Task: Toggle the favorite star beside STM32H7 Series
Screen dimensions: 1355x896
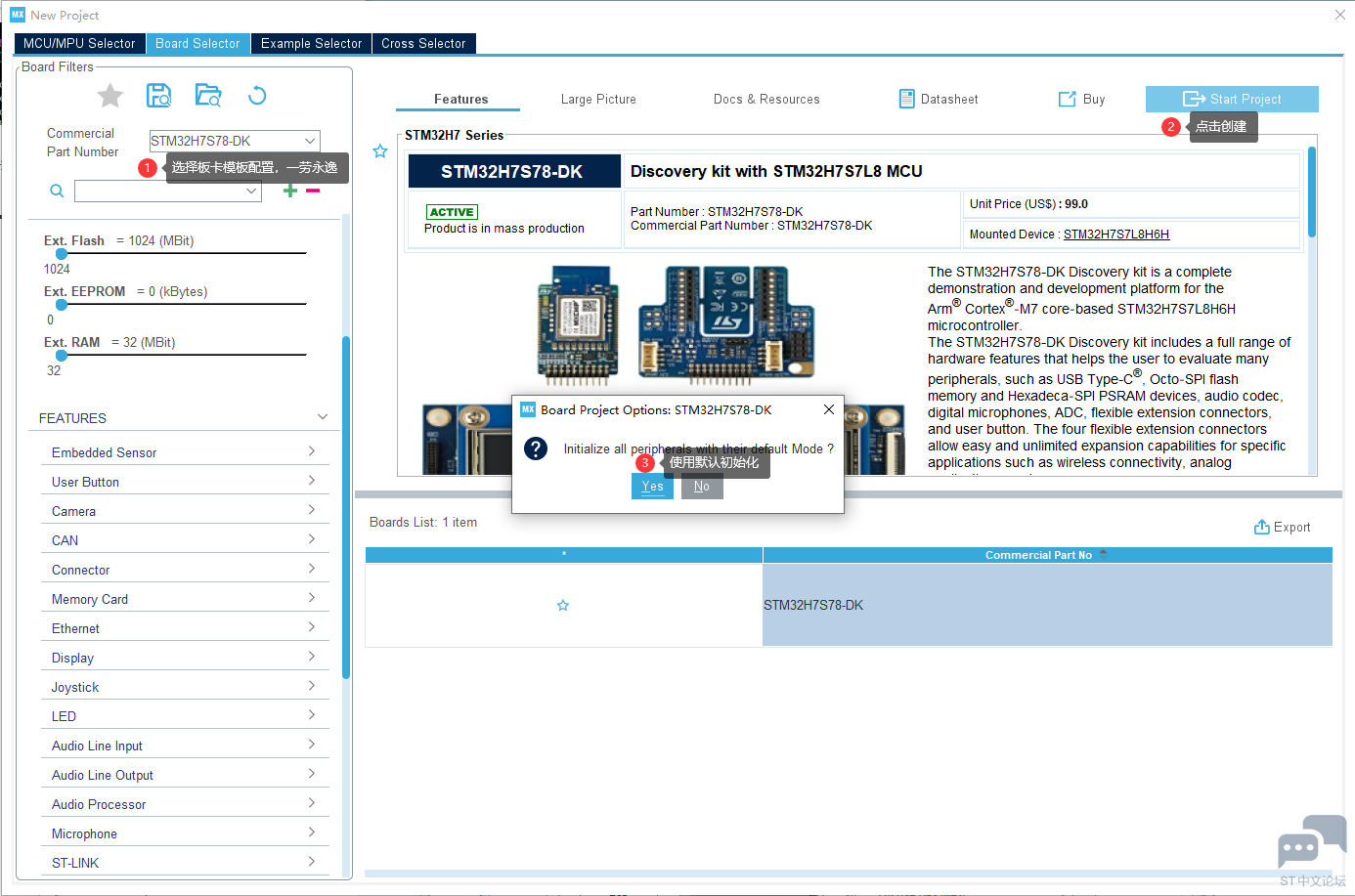Action: tap(380, 151)
